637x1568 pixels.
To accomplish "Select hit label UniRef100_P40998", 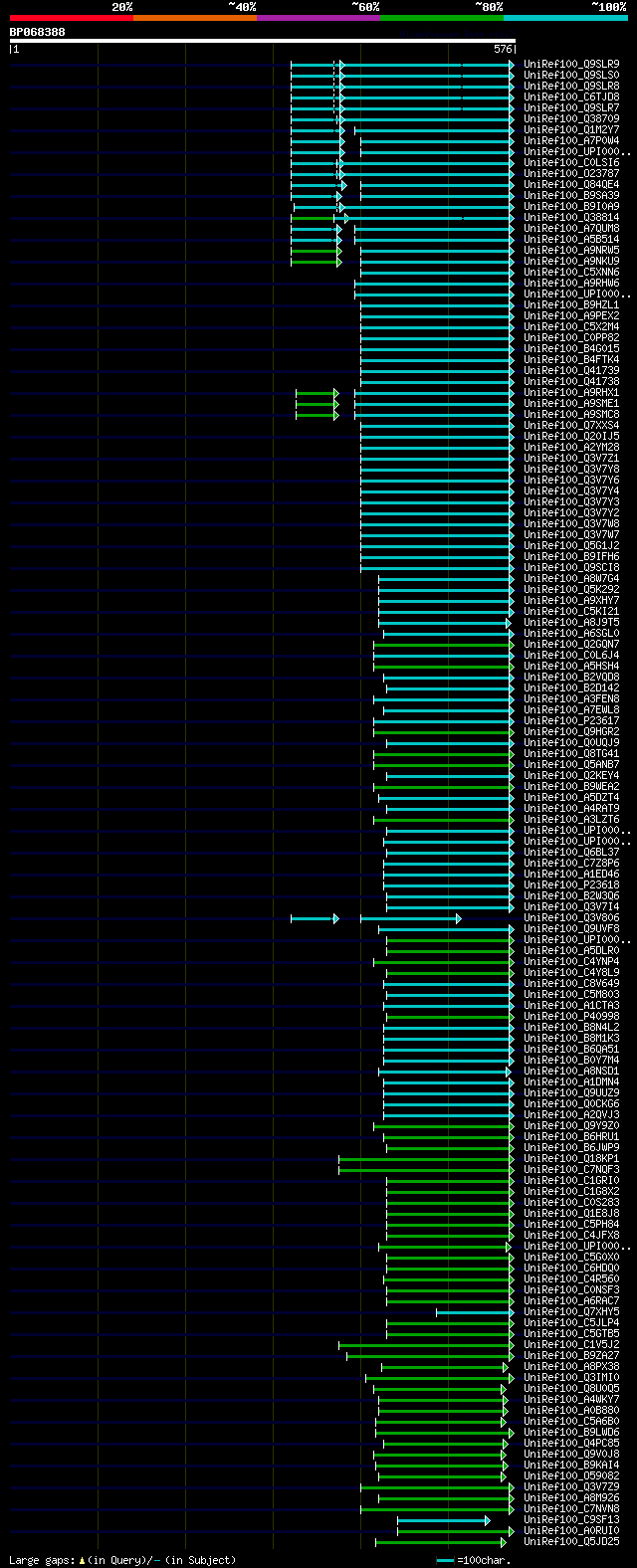I will 571,1016.
